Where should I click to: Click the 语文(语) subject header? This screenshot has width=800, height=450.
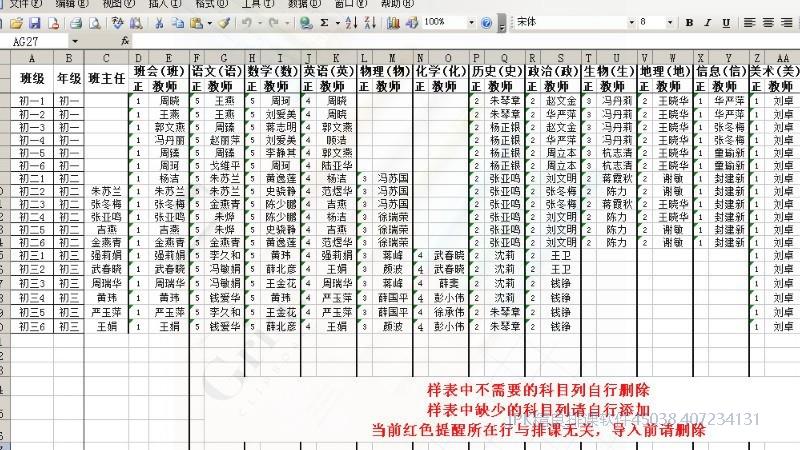217,71
